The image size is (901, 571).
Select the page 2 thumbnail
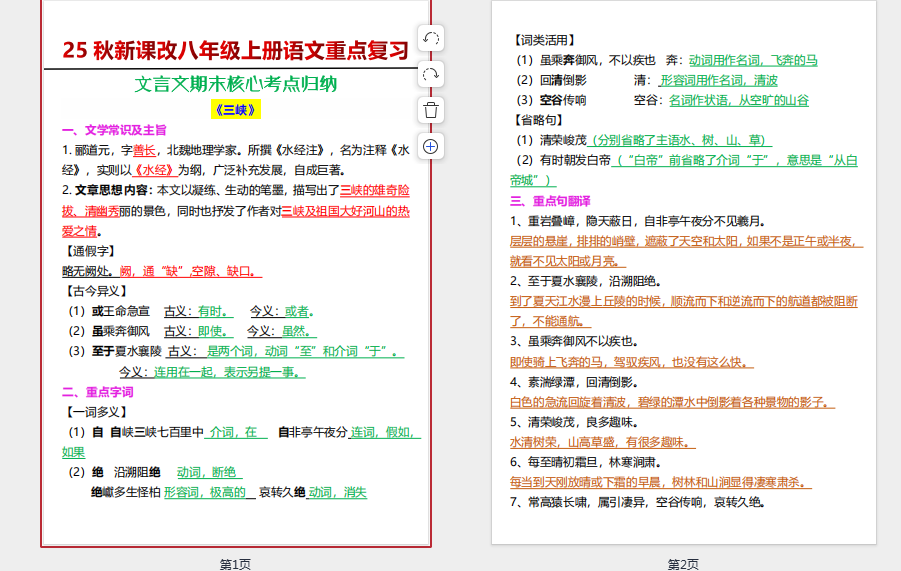pyautogui.click(x=683, y=272)
